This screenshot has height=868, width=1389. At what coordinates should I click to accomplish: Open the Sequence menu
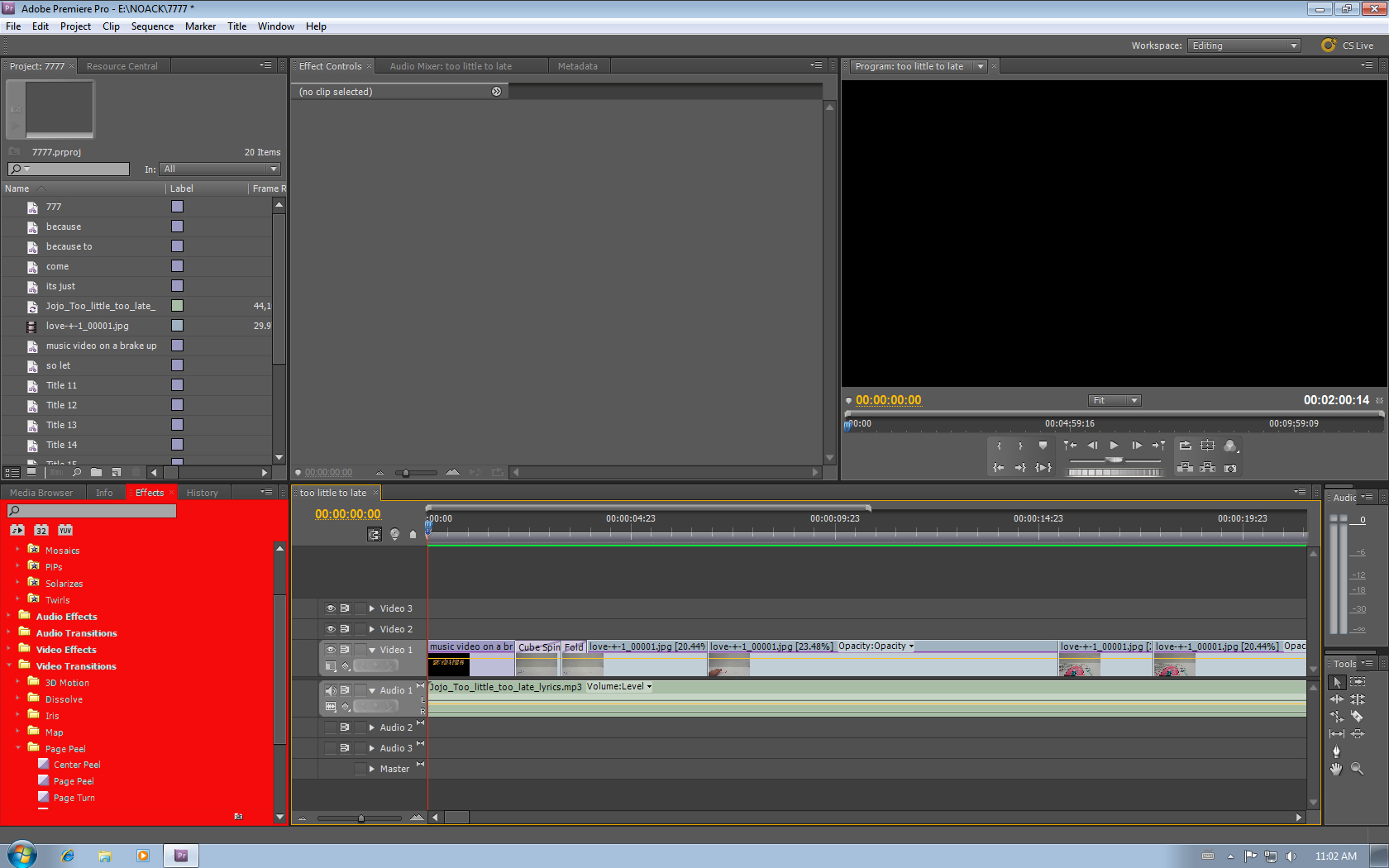152,26
